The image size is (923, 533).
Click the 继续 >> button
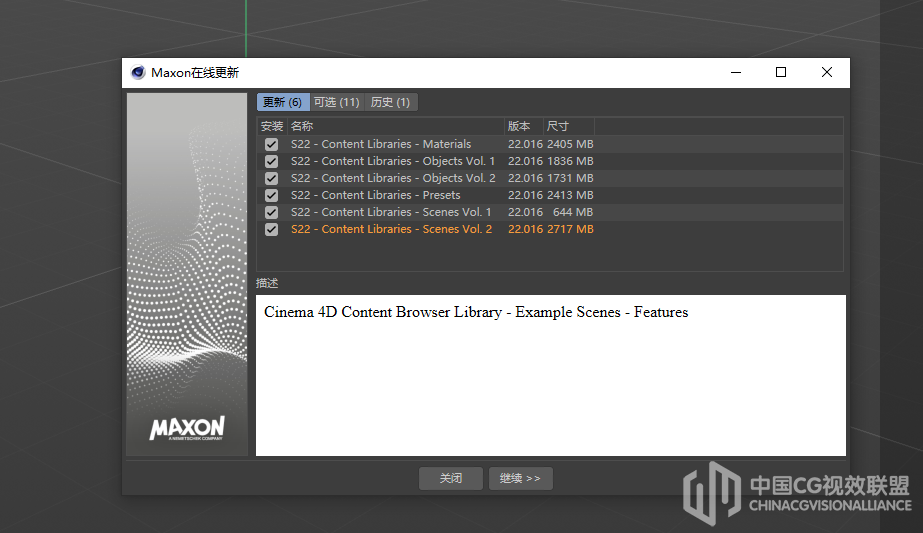[x=520, y=478]
